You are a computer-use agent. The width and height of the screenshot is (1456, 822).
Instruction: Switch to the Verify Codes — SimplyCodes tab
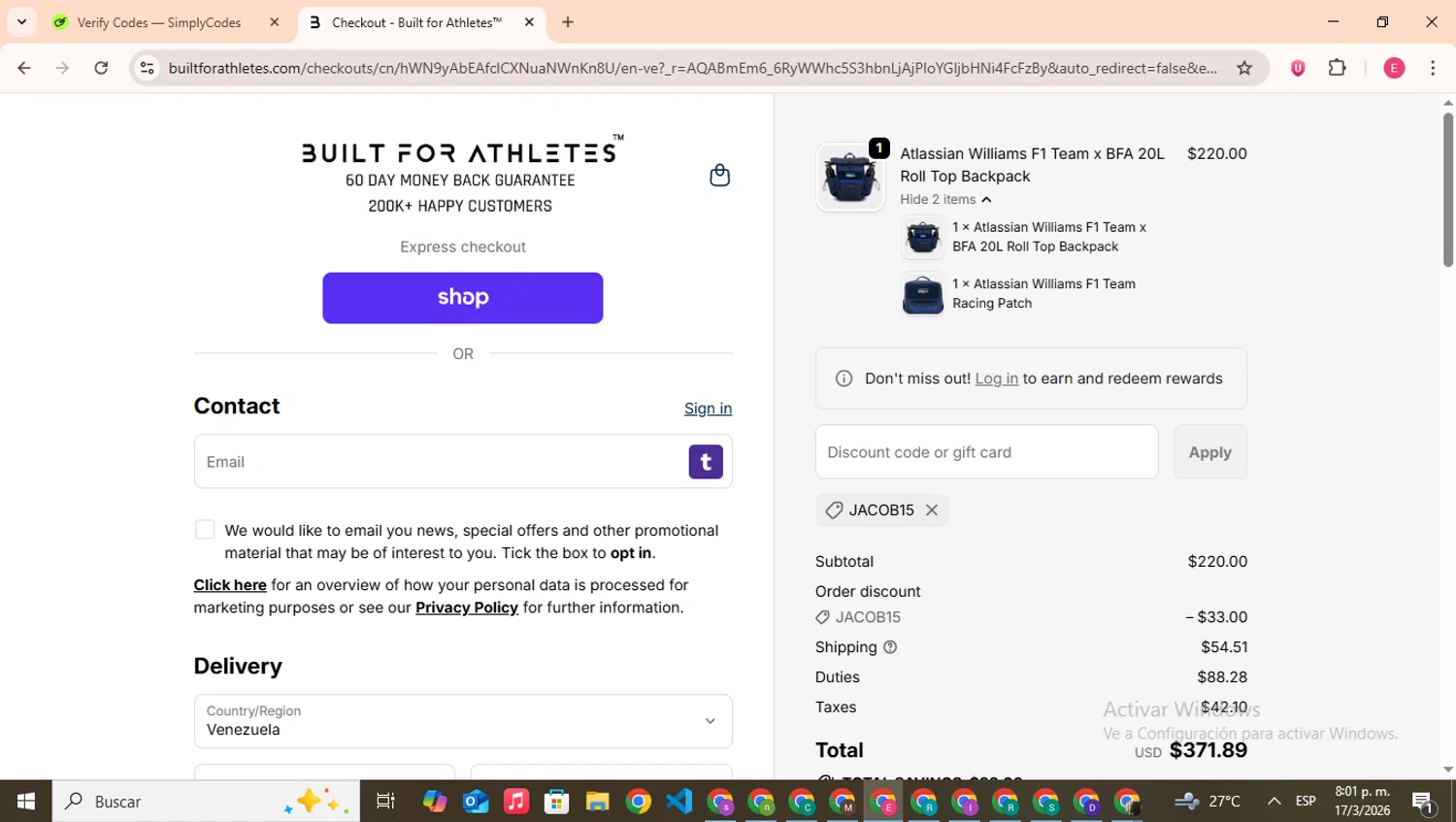[159, 22]
